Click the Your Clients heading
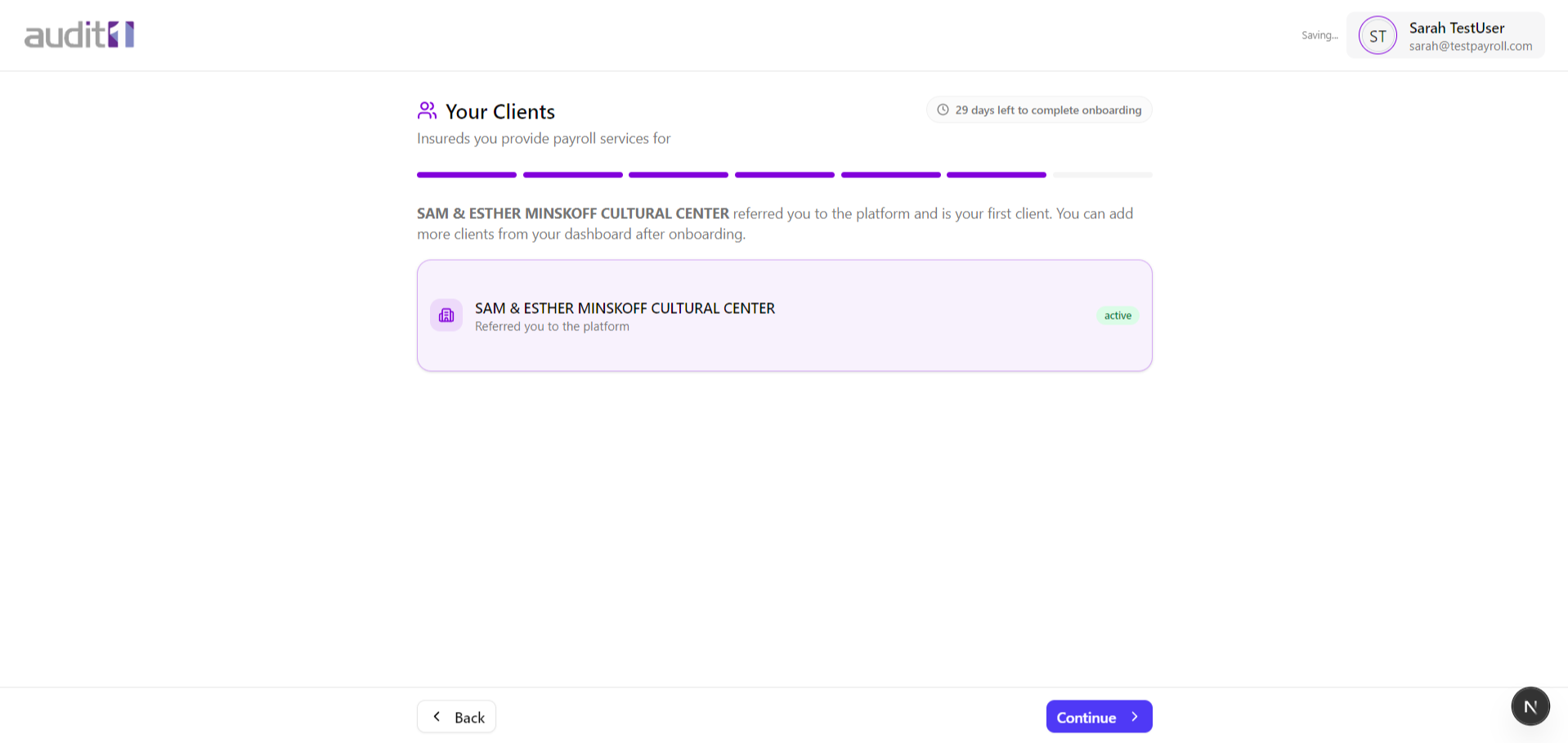1568x743 pixels. tap(500, 112)
